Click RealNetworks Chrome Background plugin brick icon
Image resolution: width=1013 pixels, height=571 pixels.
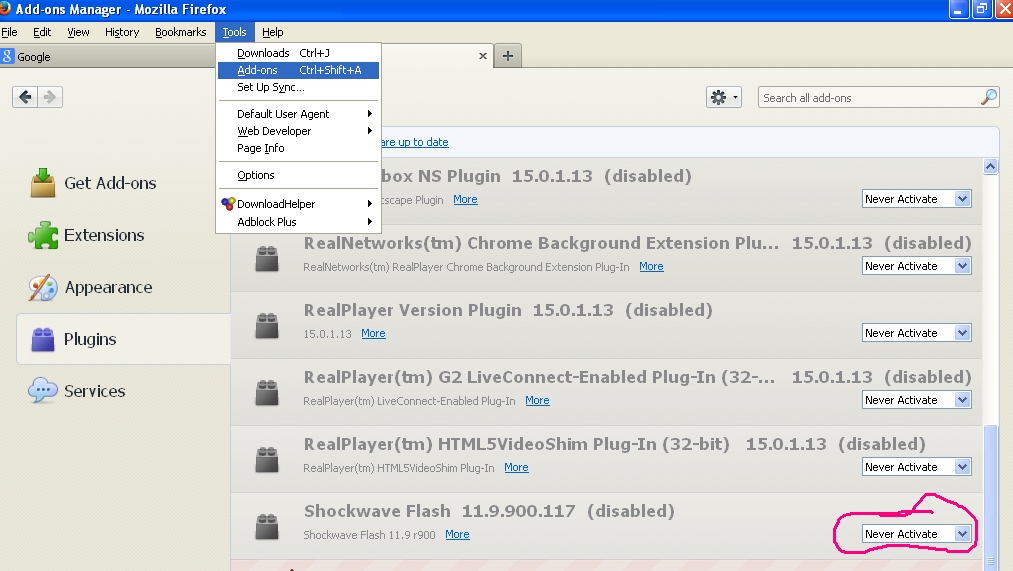coord(267,258)
